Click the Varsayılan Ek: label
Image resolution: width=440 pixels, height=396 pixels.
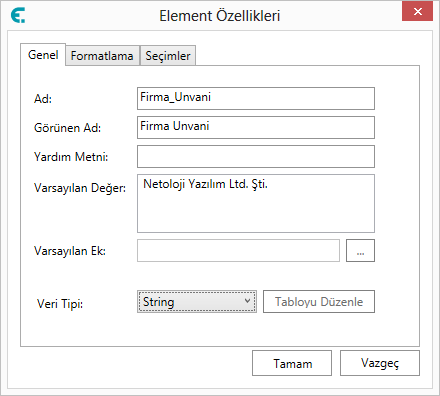[x=70, y=251]
